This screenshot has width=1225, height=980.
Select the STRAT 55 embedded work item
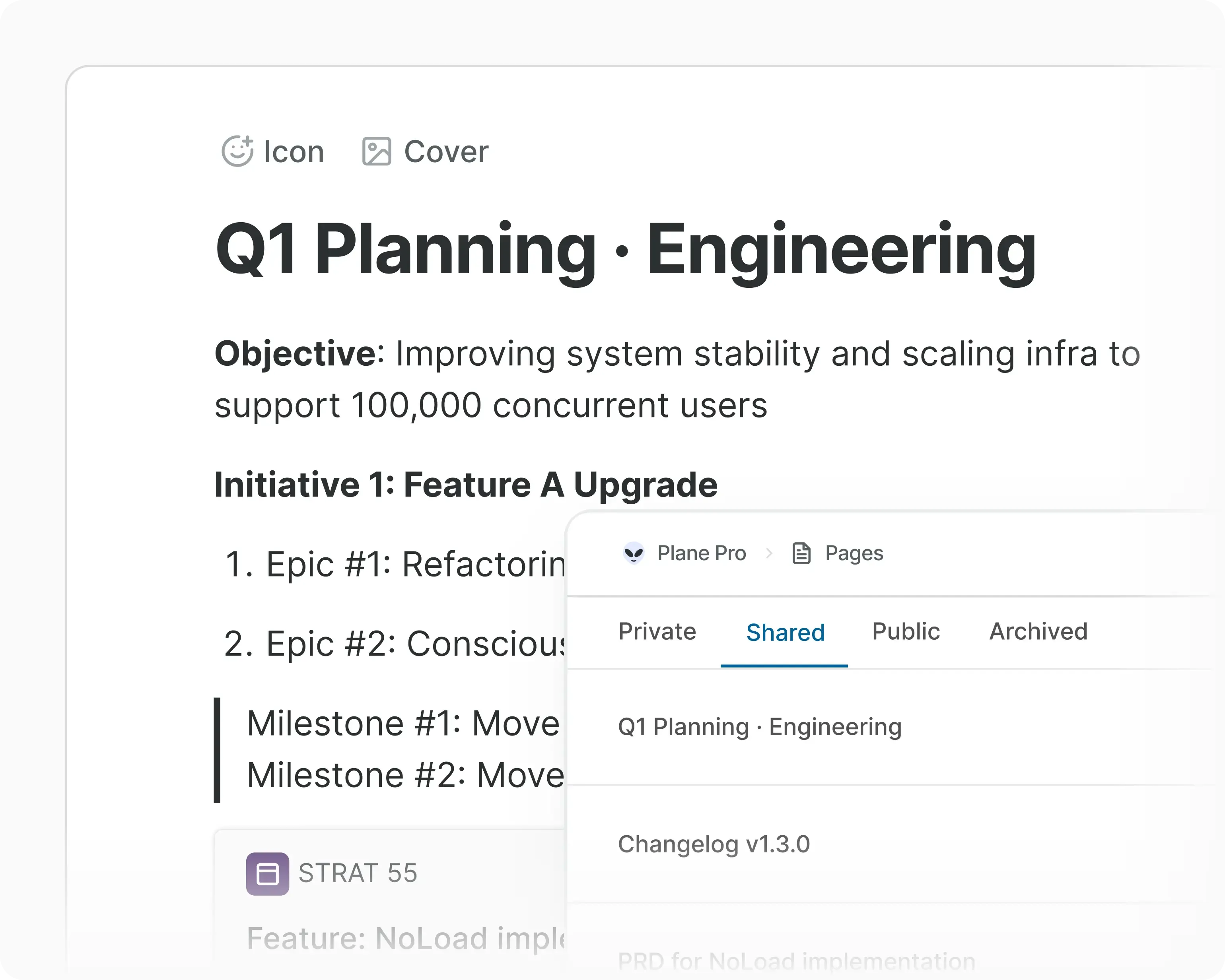tap(358, 874)
